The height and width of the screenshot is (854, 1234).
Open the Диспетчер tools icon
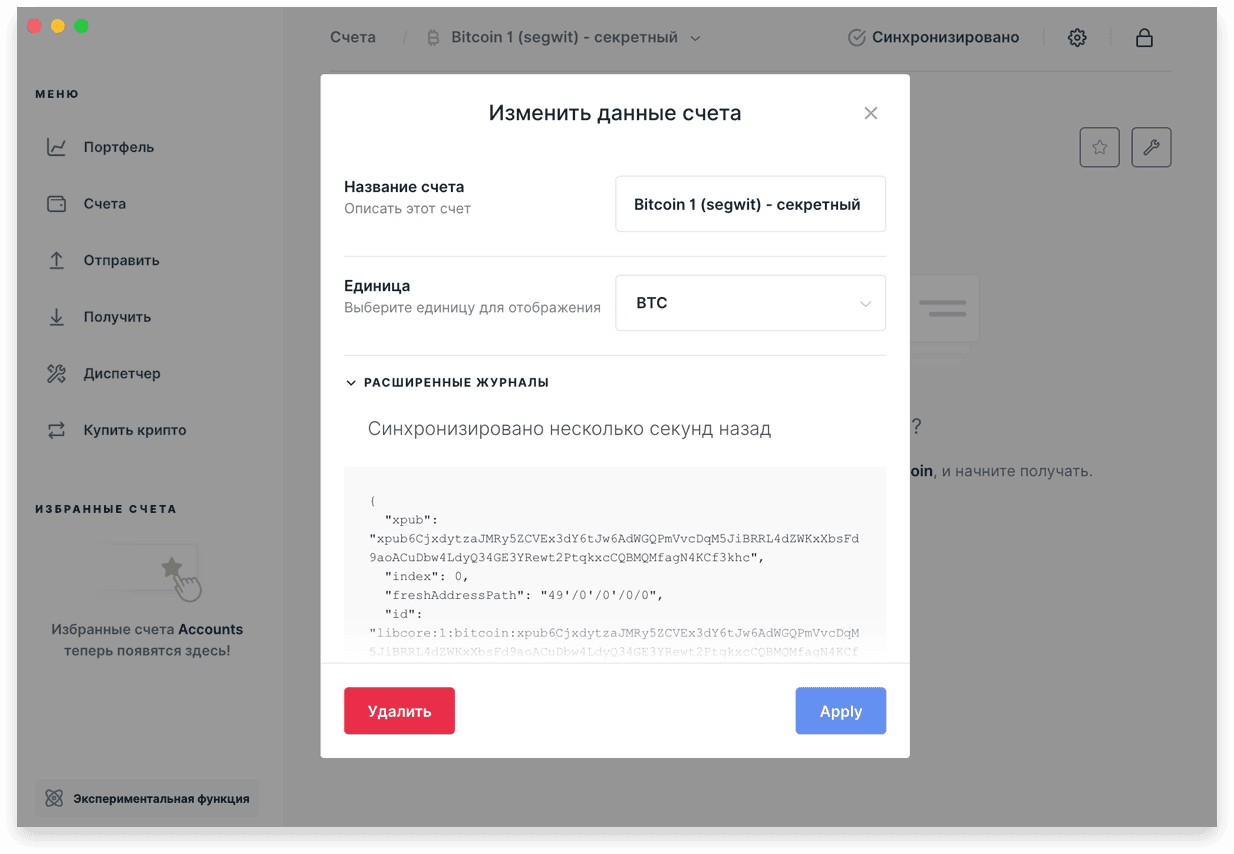(56, 374)
